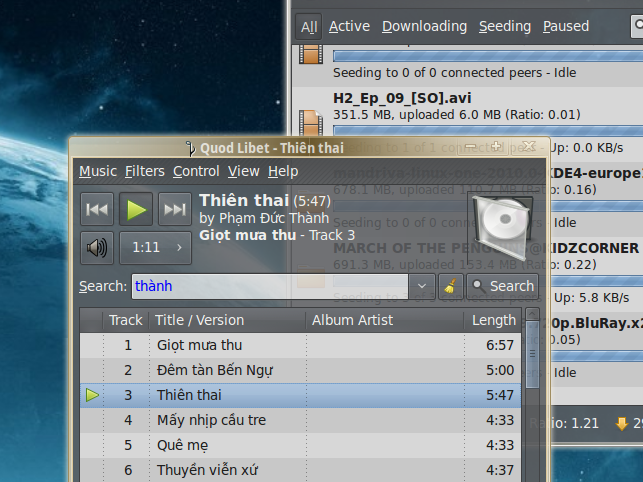
Task: Click the Search button
Action: tap(503, 286)
